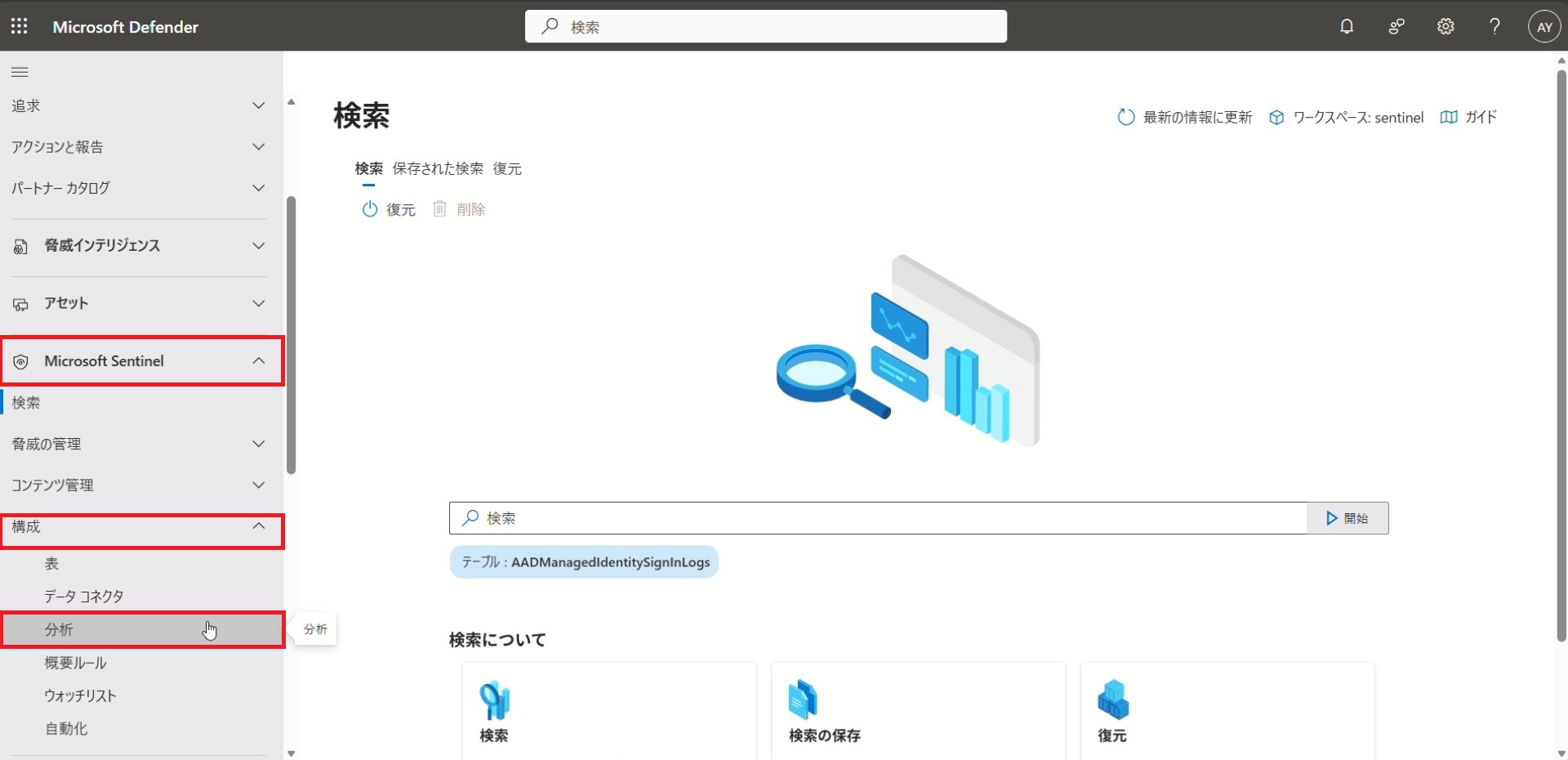Switch to the 復元 tab
The width and height of the screenshot is (1568, 760).
[507, 168]
